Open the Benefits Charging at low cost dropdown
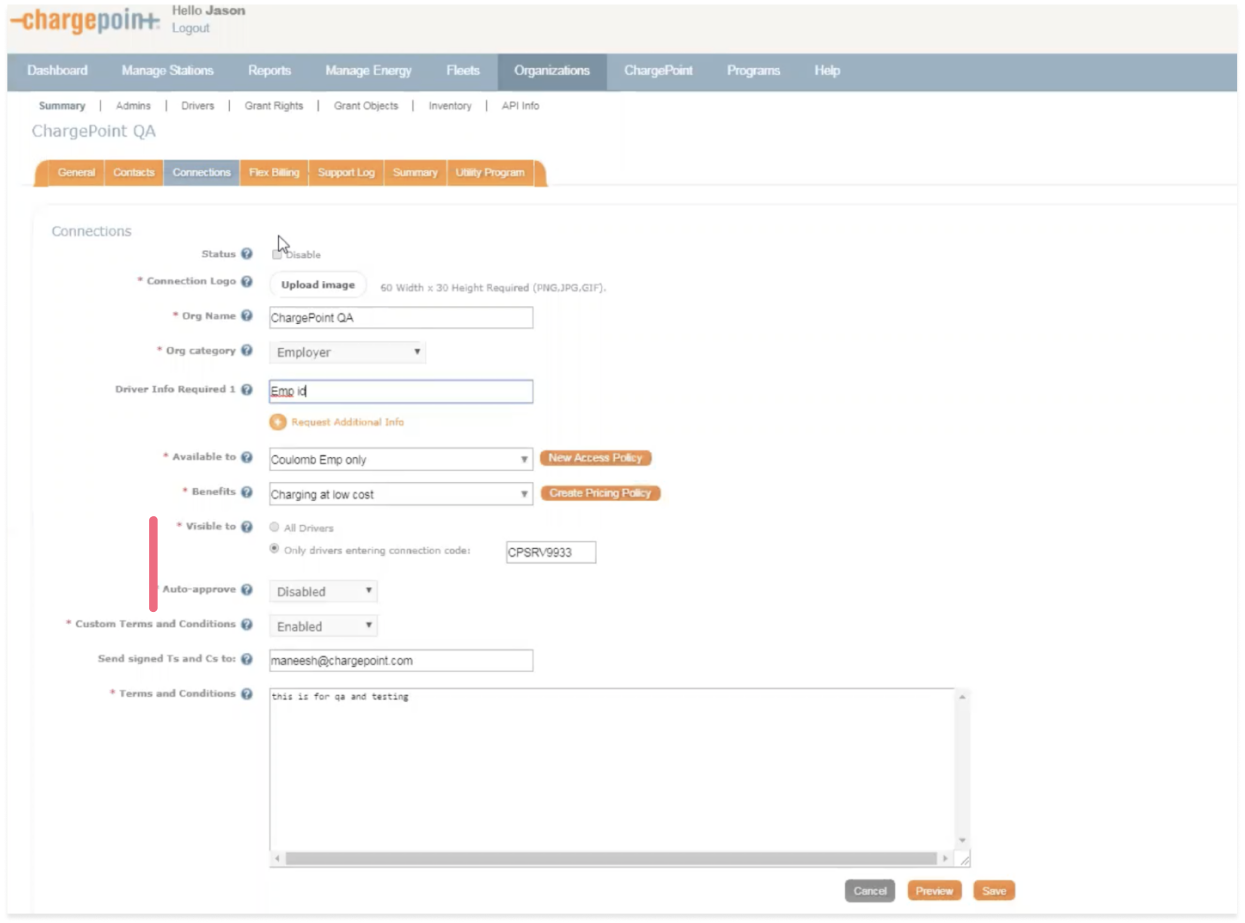Image resolution: width=1245 pixels, height=923 pixels. [x=401, y=494]
